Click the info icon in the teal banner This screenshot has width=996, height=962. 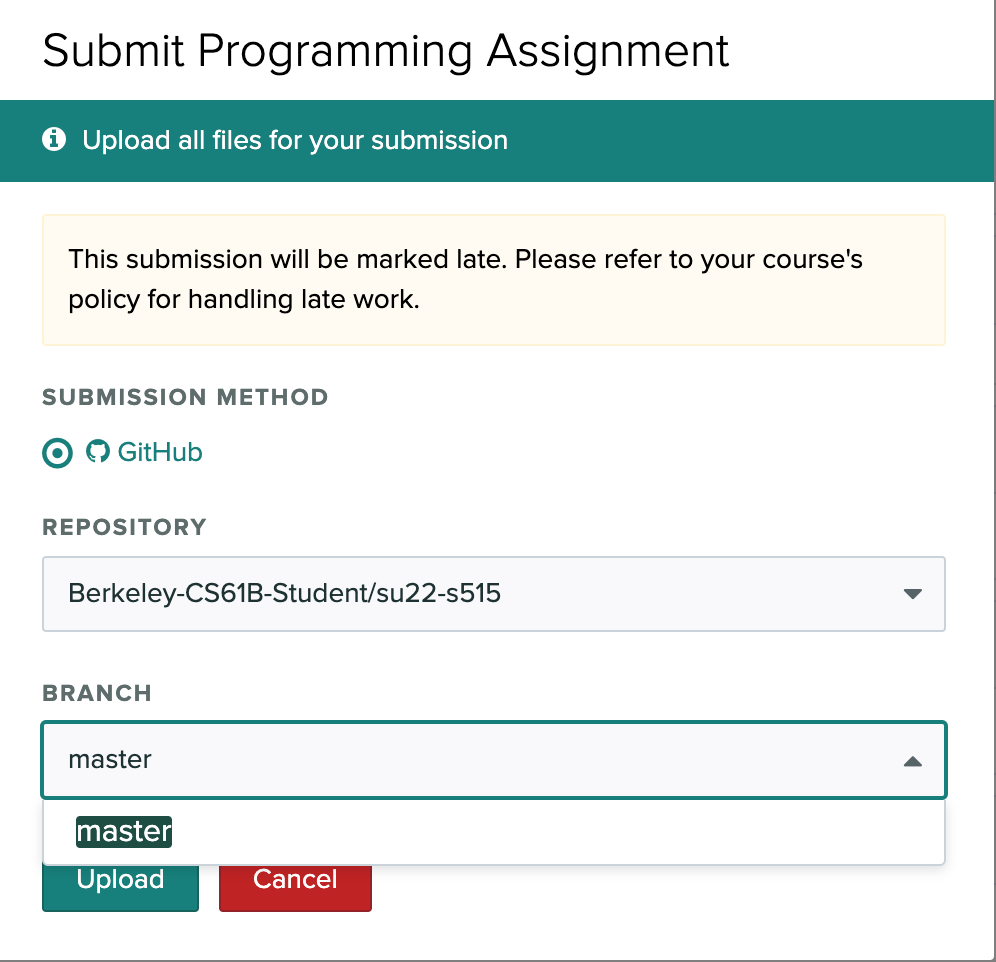click(x=54, y=139)
